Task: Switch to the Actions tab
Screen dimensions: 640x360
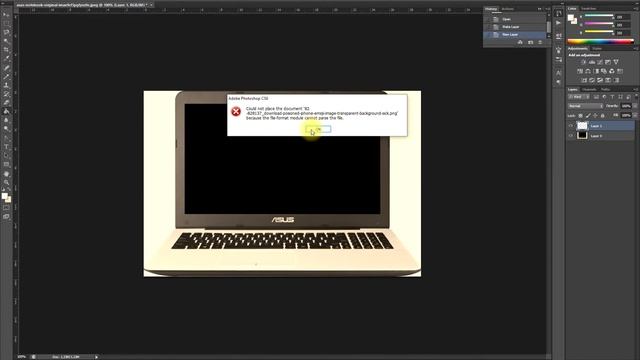Action: (x=507, y=9)
